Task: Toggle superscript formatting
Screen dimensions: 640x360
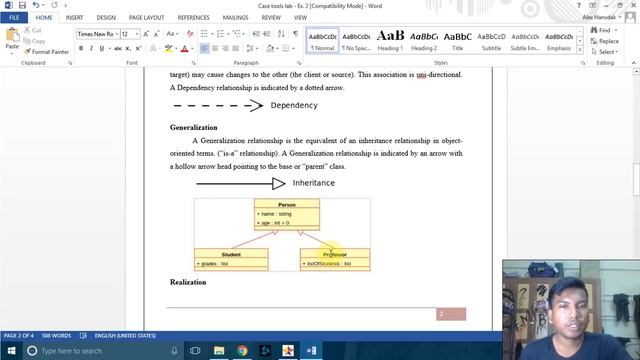Action: tap(138, 49)
